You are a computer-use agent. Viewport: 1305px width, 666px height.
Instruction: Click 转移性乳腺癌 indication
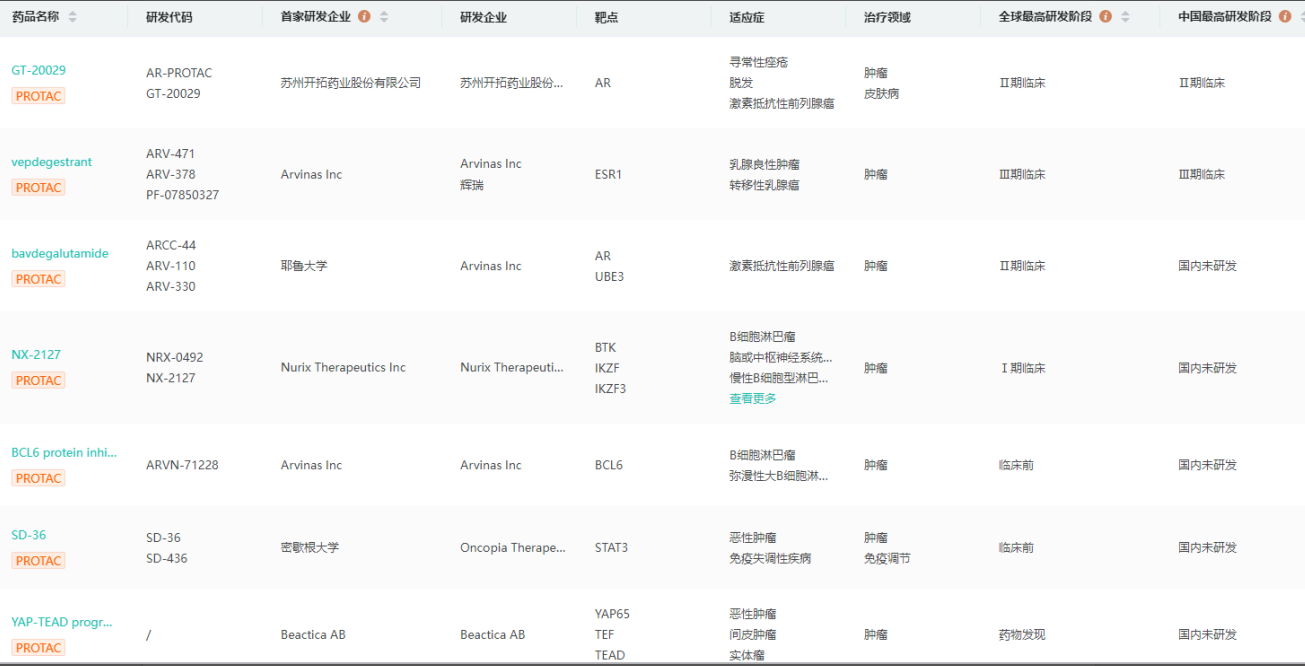765,185
